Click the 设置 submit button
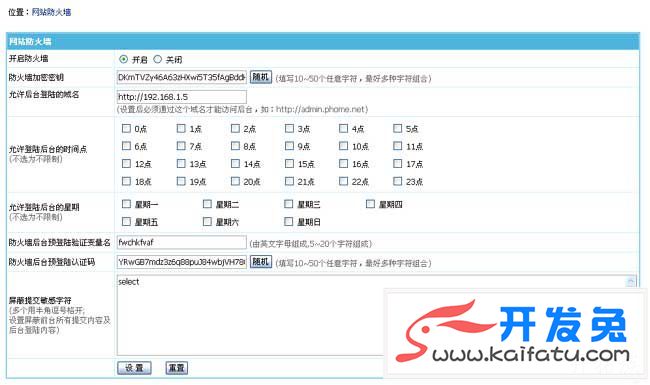The width and height of the screenshot is (650, 385). click(134, 368)
